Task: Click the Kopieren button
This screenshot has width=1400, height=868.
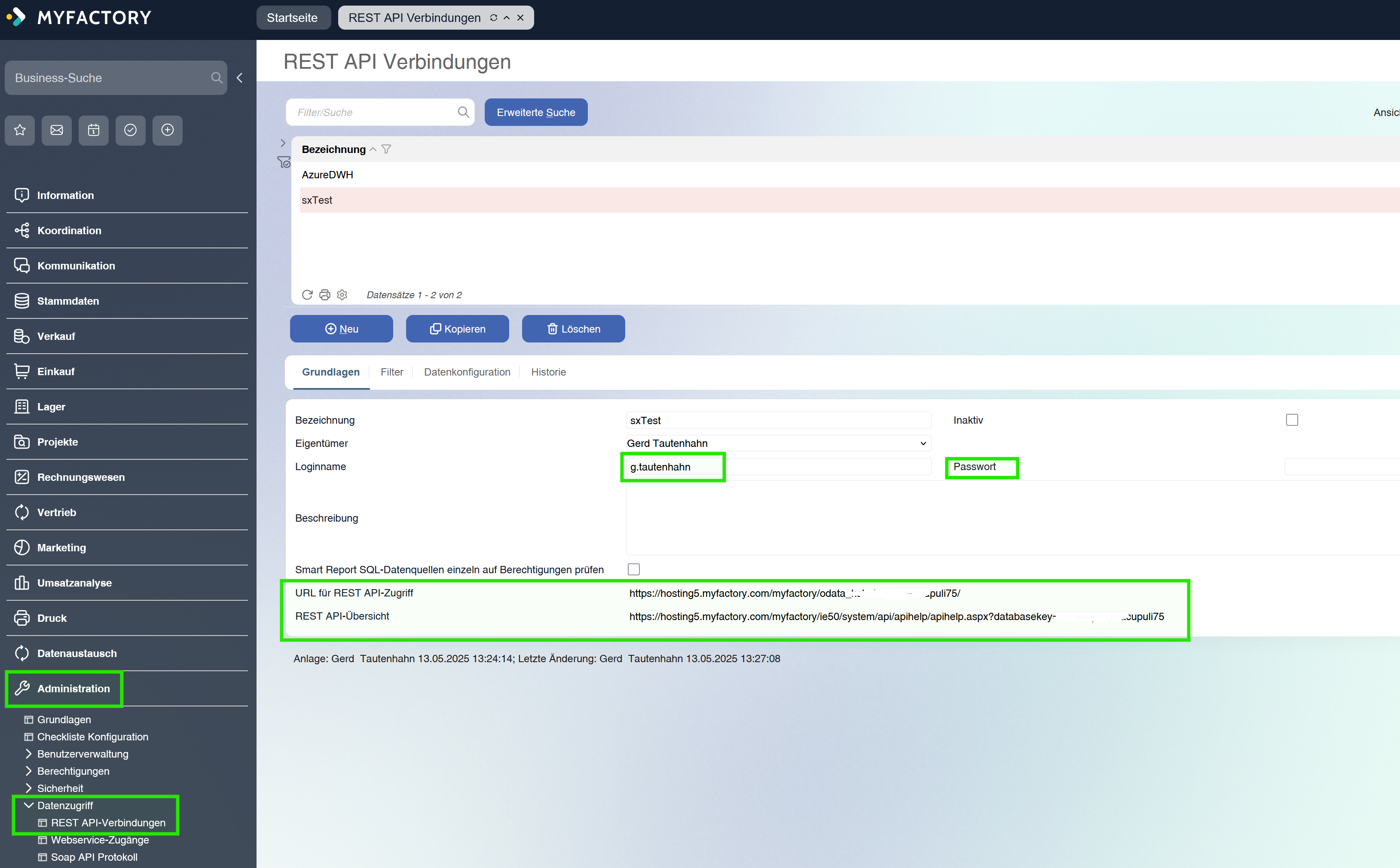Action: (457, 329)
